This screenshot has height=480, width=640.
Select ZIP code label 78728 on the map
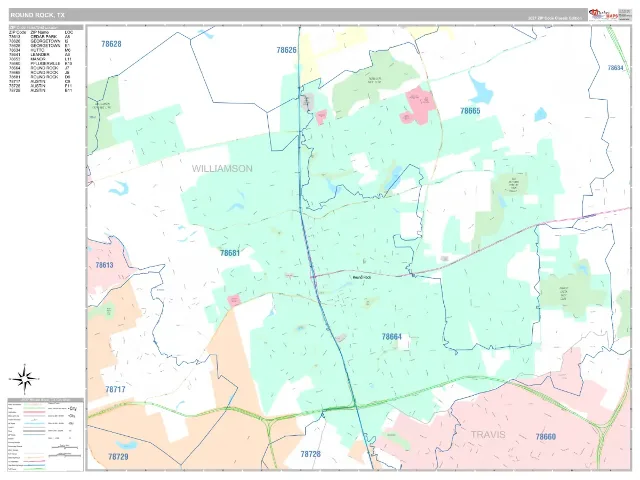(311, 454)
